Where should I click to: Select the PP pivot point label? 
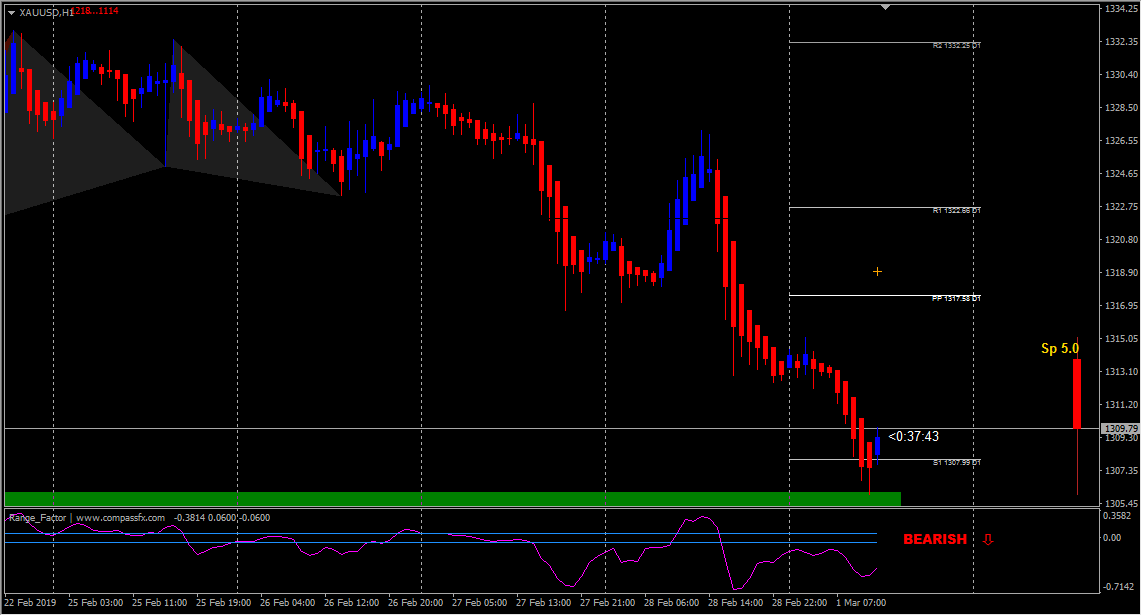pos(957,299)
